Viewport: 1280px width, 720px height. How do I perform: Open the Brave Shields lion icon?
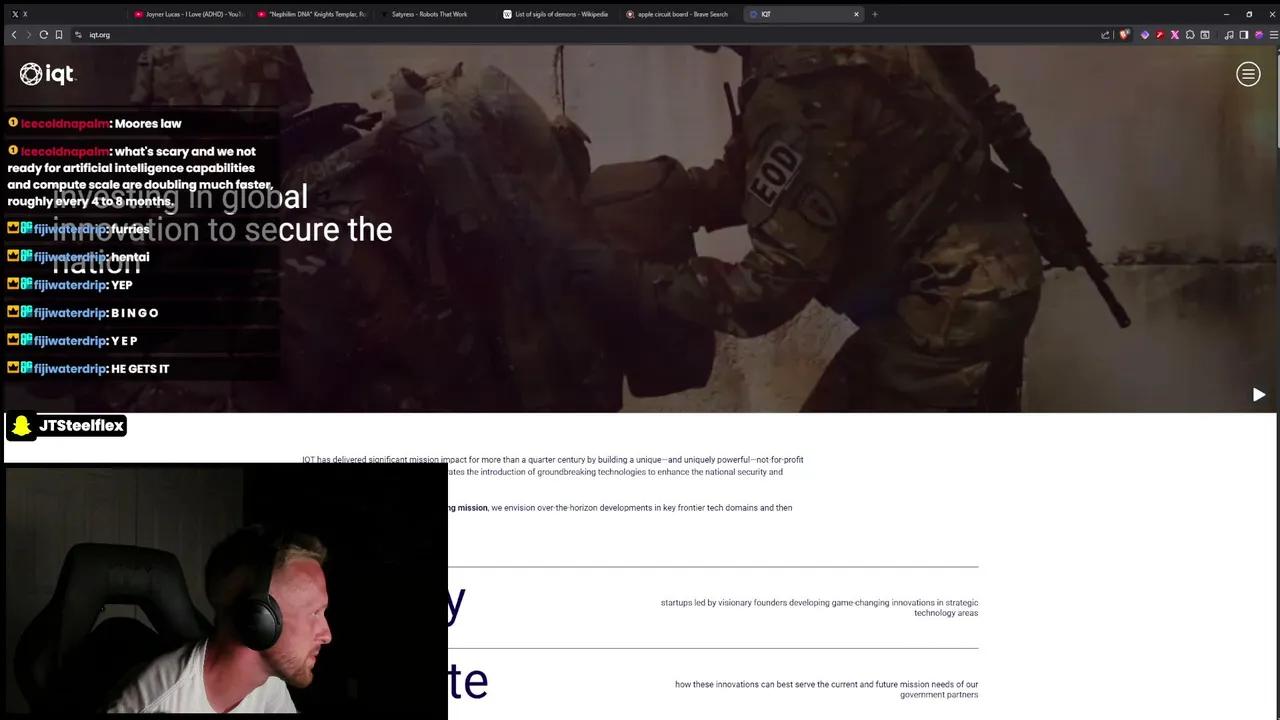click(1125, 35)
